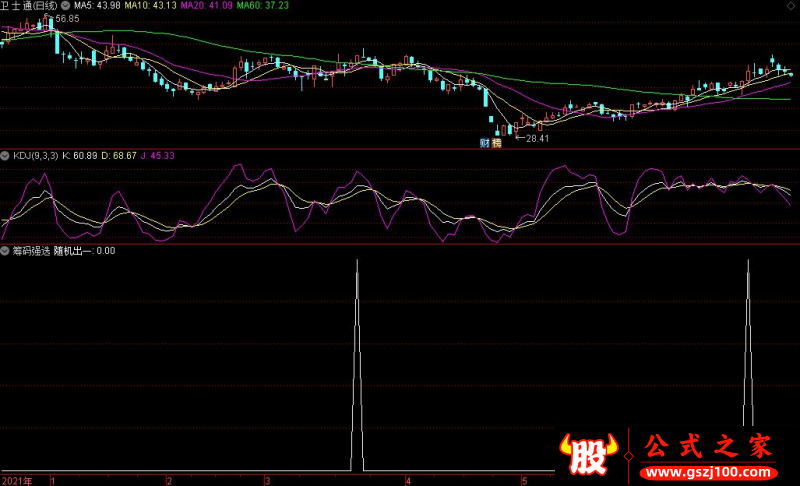Click the settings icon beside 卫士通(日线)

tap(65, 5)
